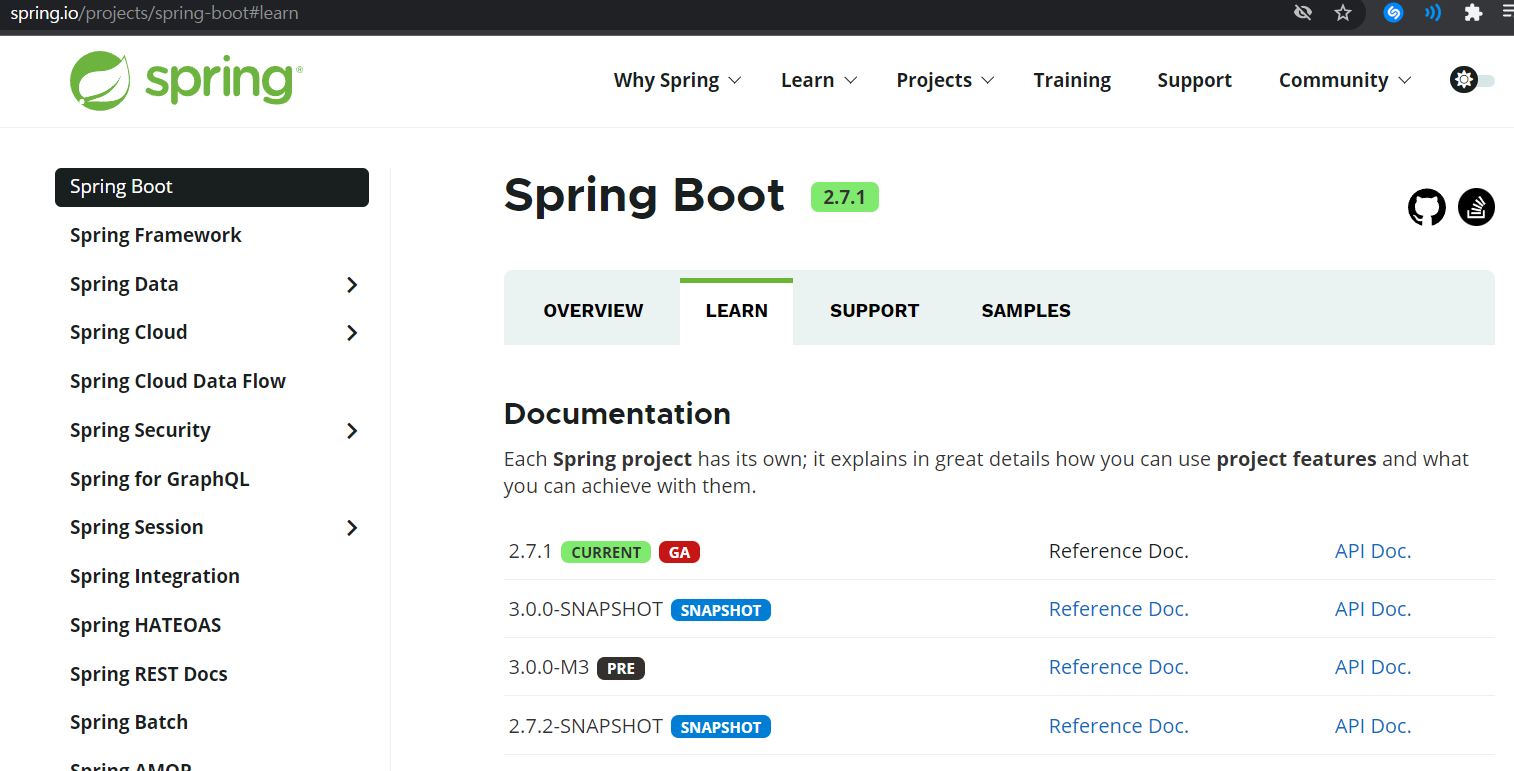Image resolution: width=1514 pixels, height=771 pixels.
Task: Open Spring Cloud project link text
Action: [128, 332]
